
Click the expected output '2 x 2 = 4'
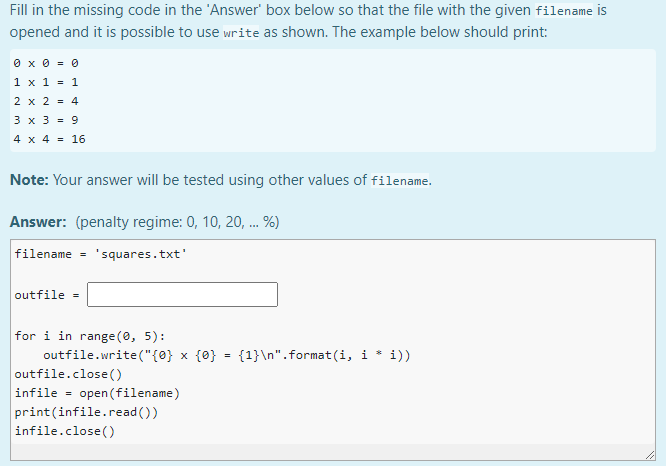tap(46, 101)
